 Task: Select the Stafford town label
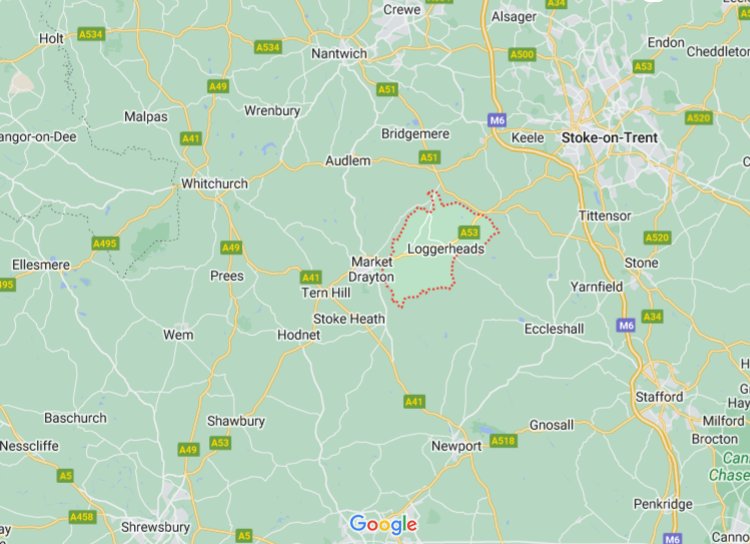pos(659,397)
